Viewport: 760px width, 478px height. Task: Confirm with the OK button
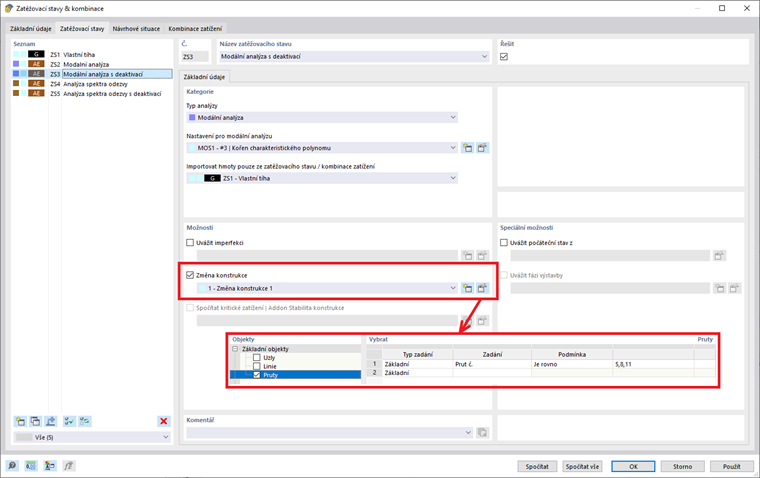(633, 466)
